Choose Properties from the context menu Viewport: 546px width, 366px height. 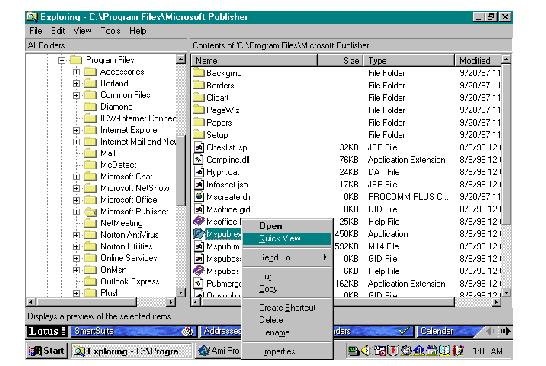(x=287, y=351)
